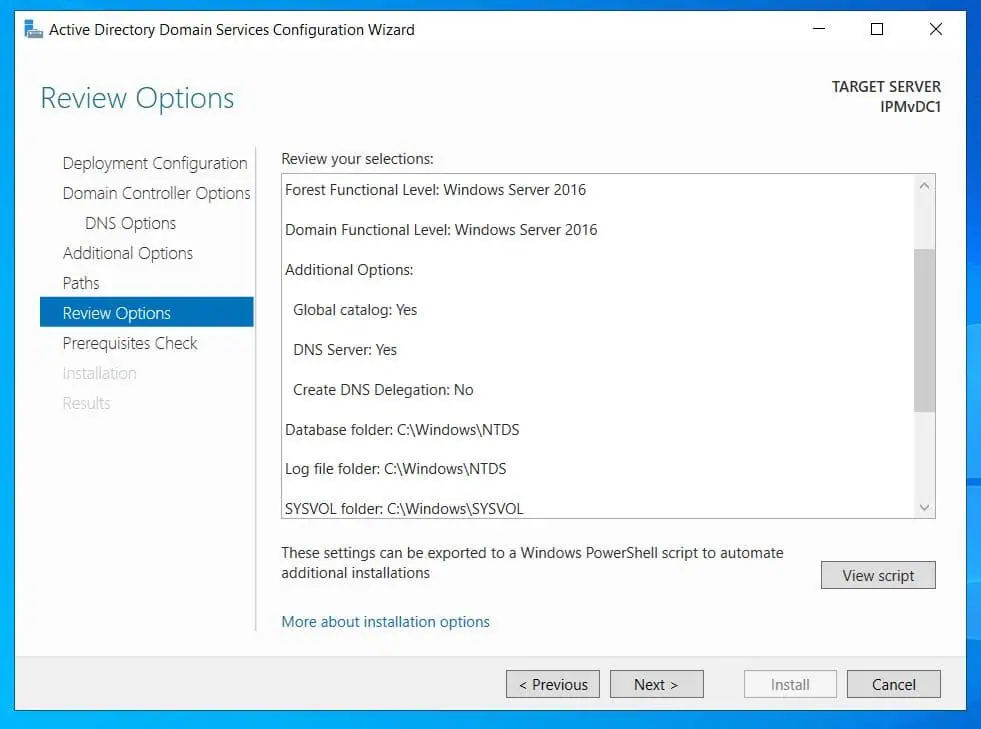Click the Global catalog: Yes line
The image size is (981, 729).
coord(355,310)
